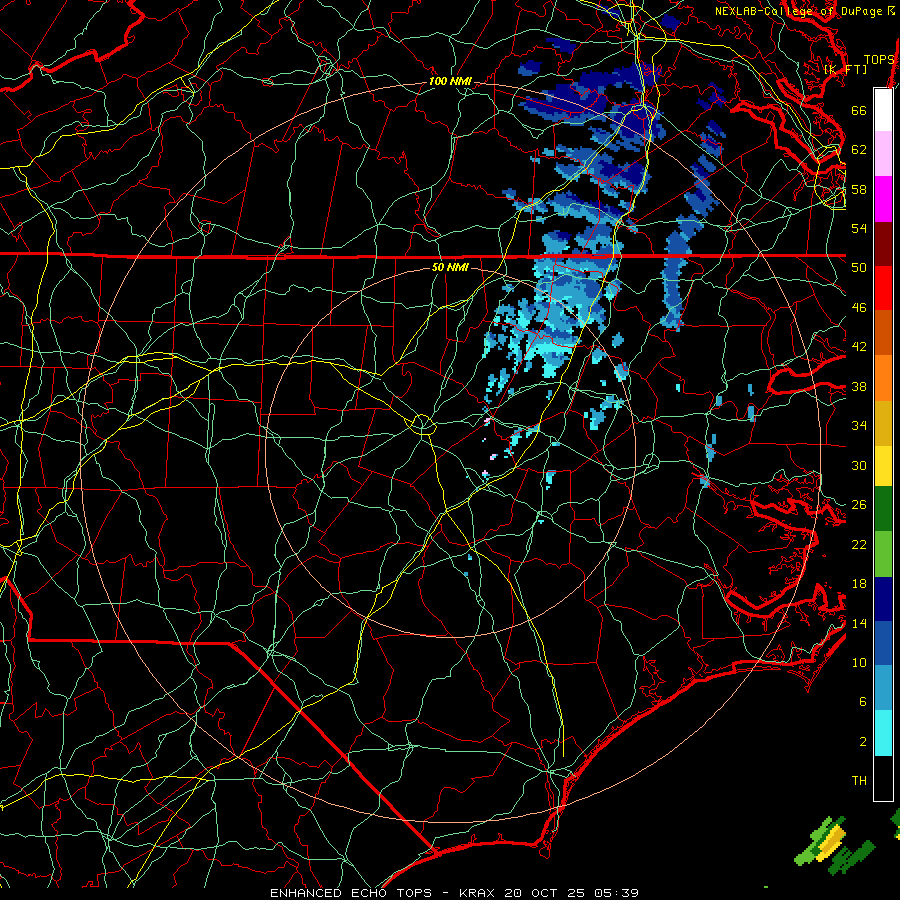The image size is (900, 900).
Task: Pick the cyan legend color block
Action: coord(883,733)
